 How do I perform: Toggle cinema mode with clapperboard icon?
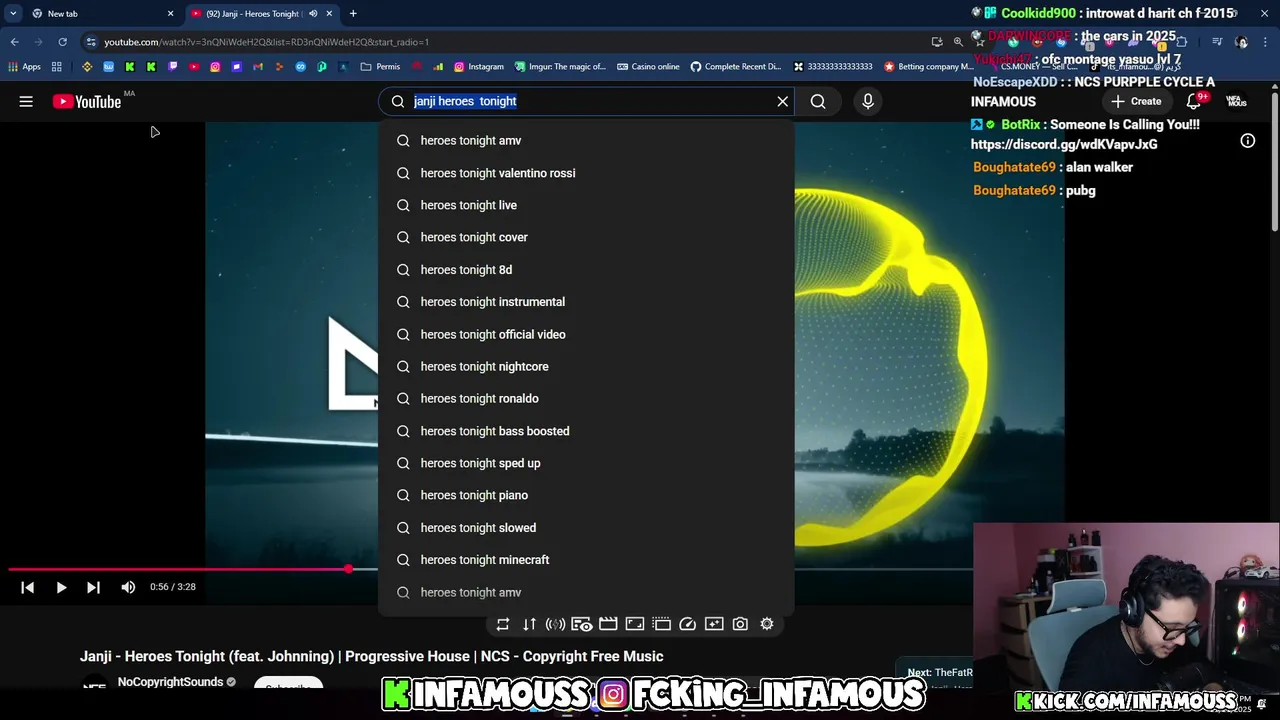(608, 624)
